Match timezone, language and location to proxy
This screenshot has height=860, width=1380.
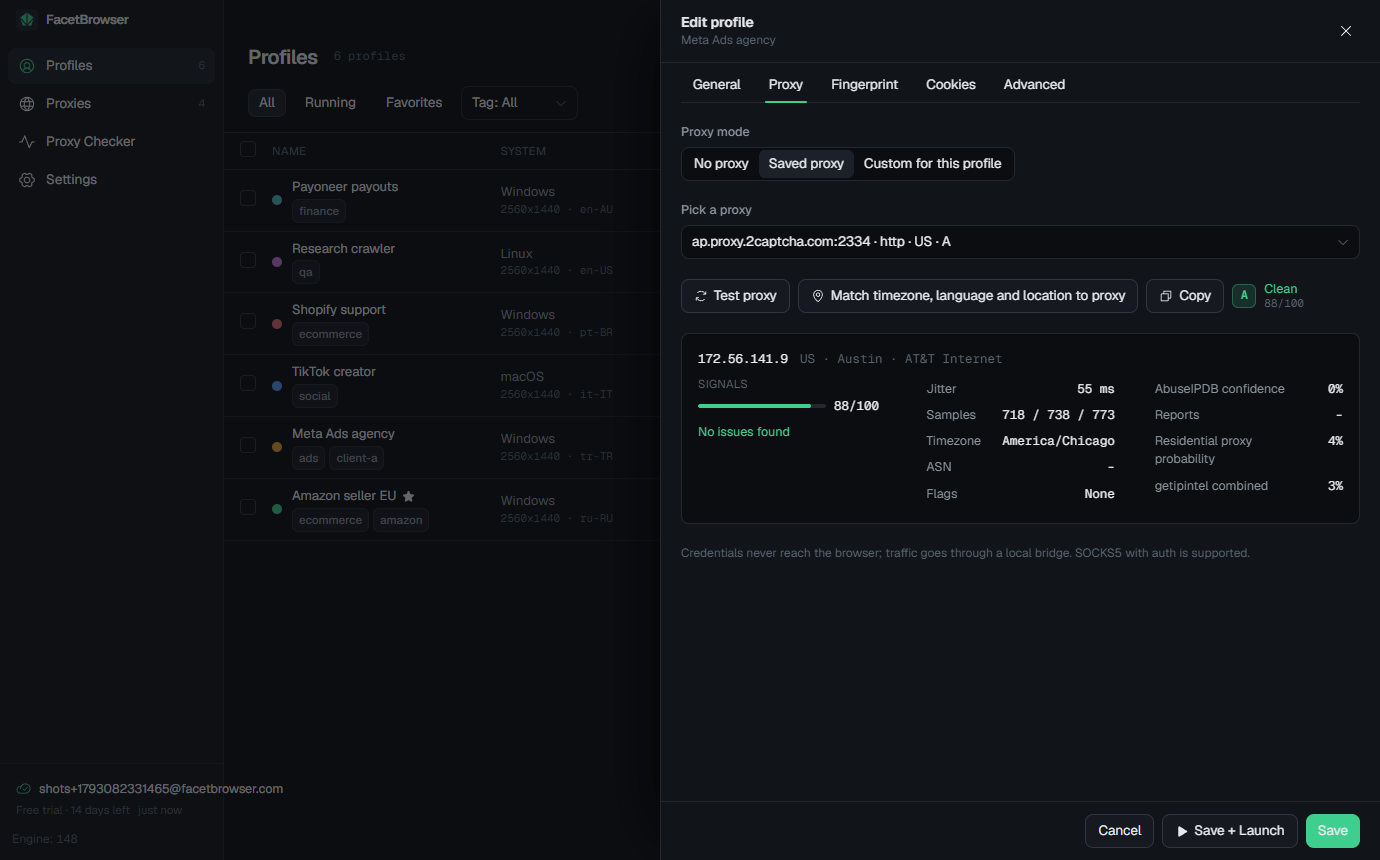click(968, 296)
